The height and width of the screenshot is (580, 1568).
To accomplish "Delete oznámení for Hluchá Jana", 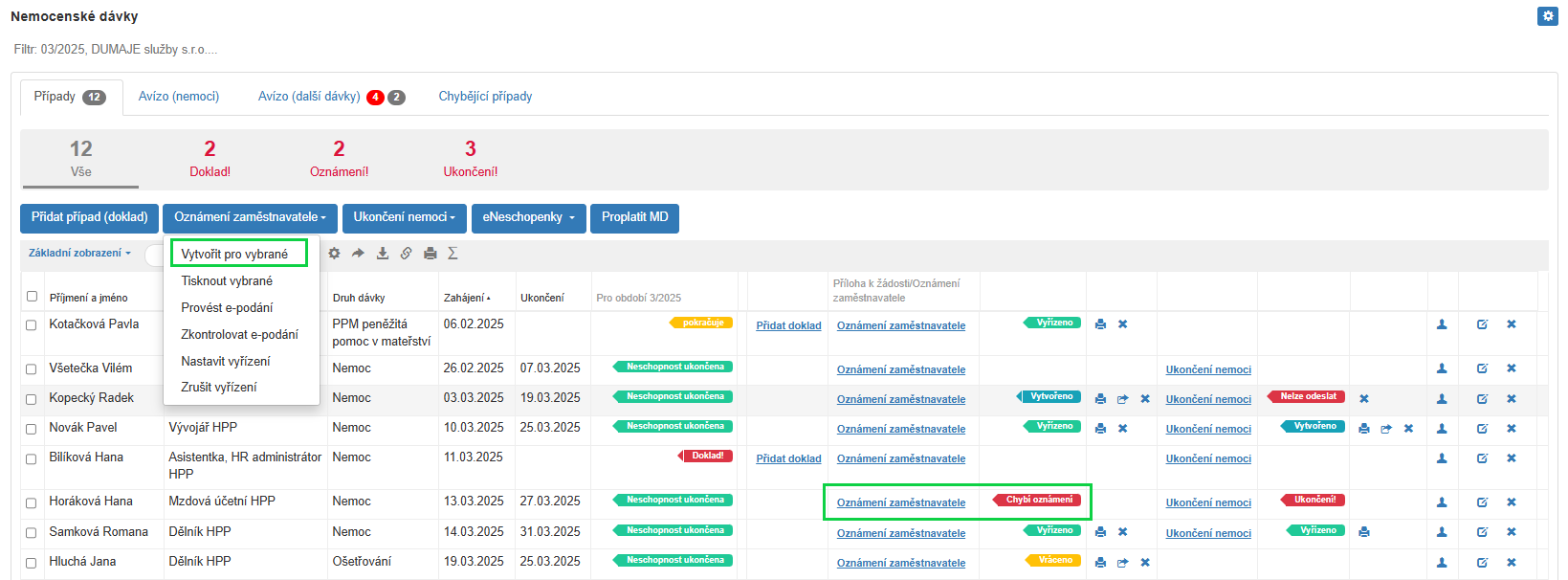I will click(1145, 563).
